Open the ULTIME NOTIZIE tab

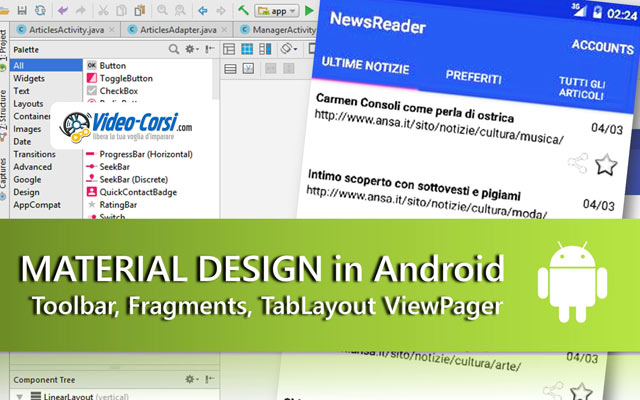(365, 66)
